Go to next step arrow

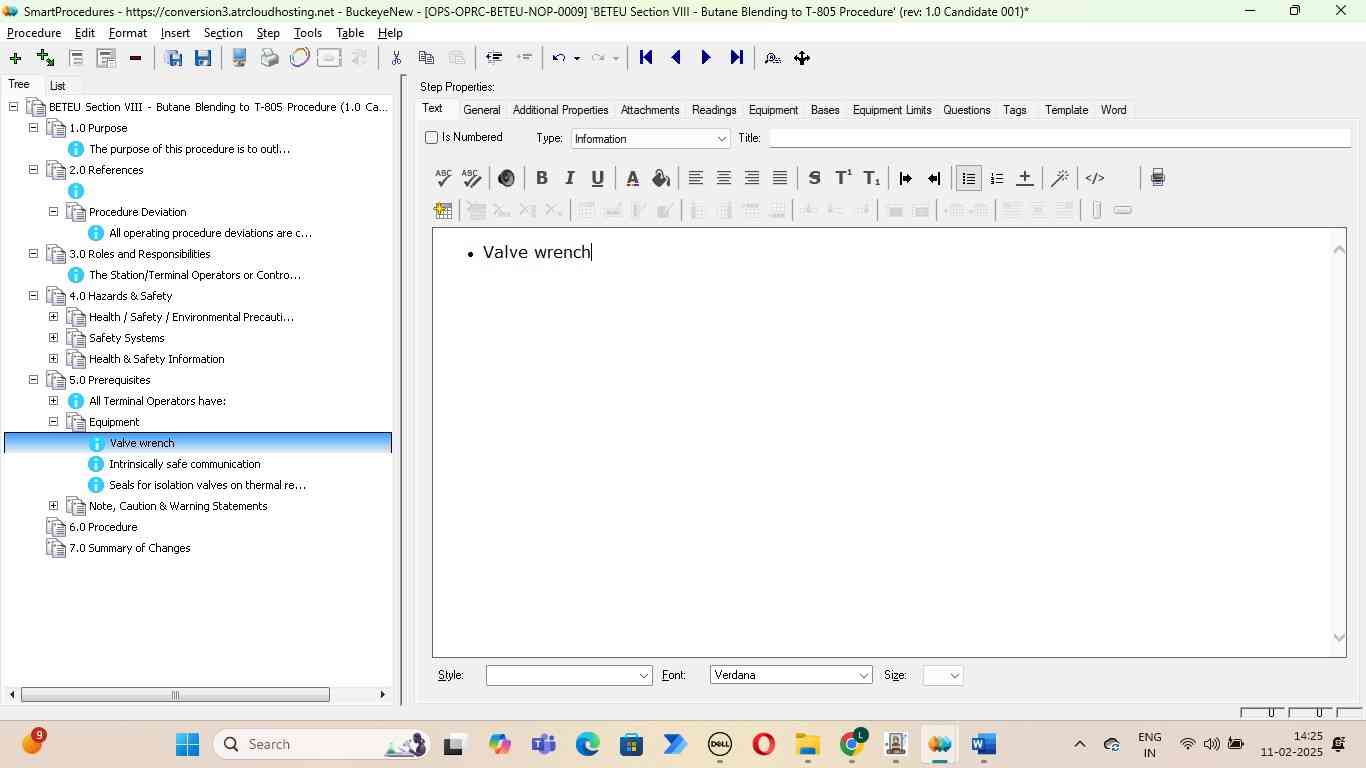point(706,58)
